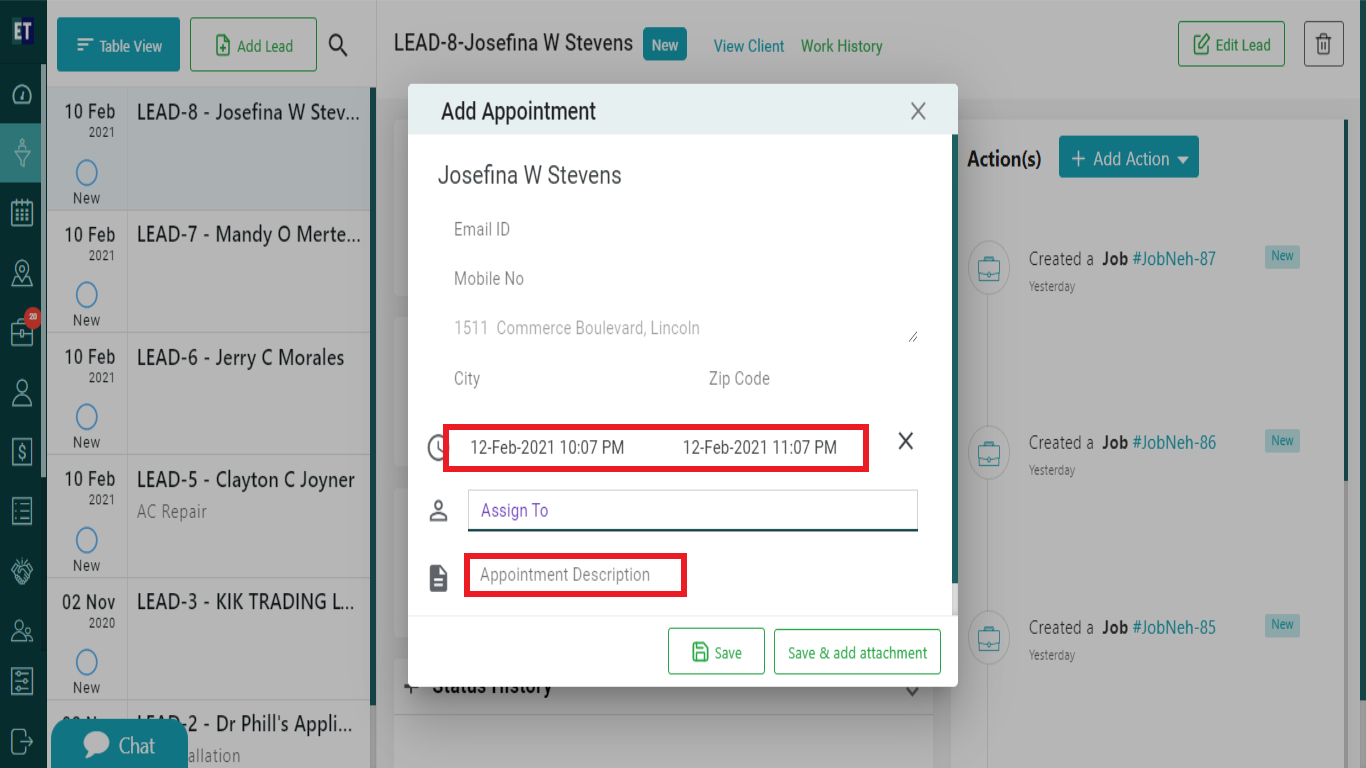
Task: Click the job icon for JobNeh-86
Action: 989,452
